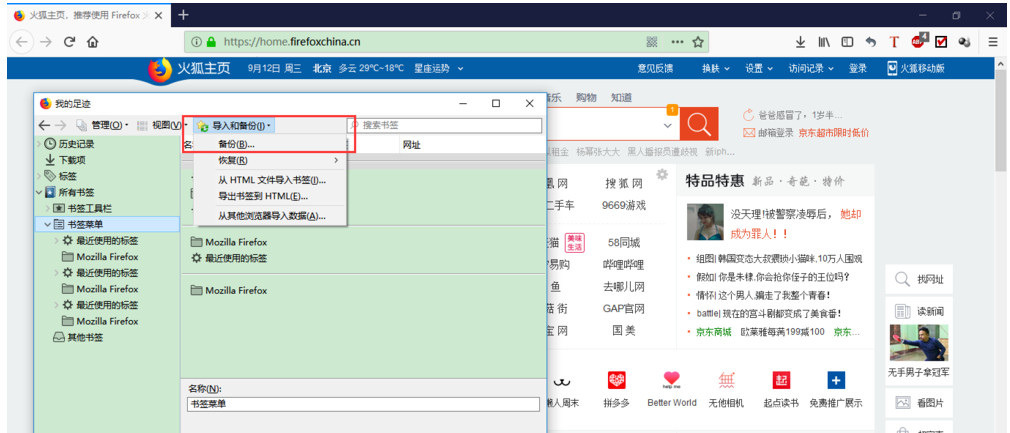Open the 购物 tab on the homepage
This screenshot has height=433, width=1010.
click(586, 97)
